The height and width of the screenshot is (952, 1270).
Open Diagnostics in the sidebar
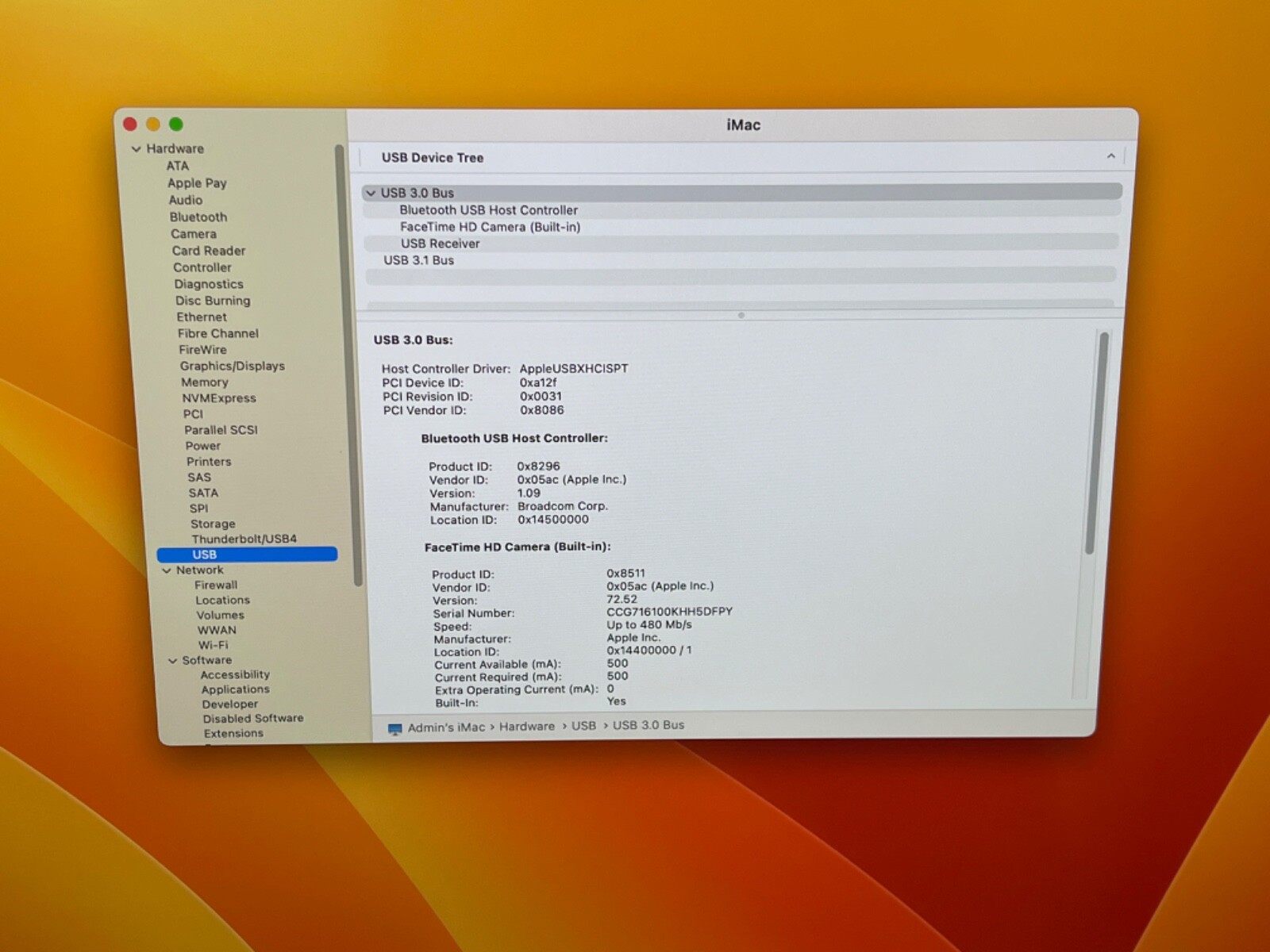click(x=209, y=284)
